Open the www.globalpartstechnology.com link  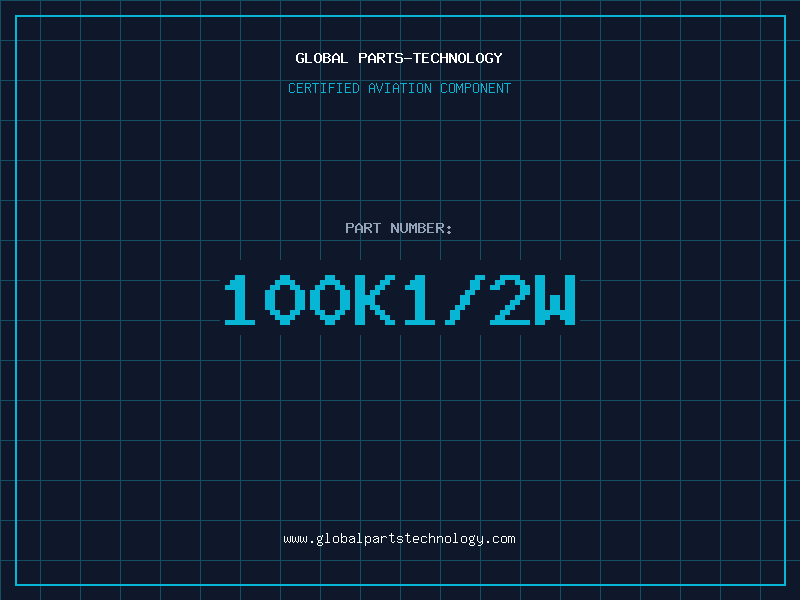[399, 539]
